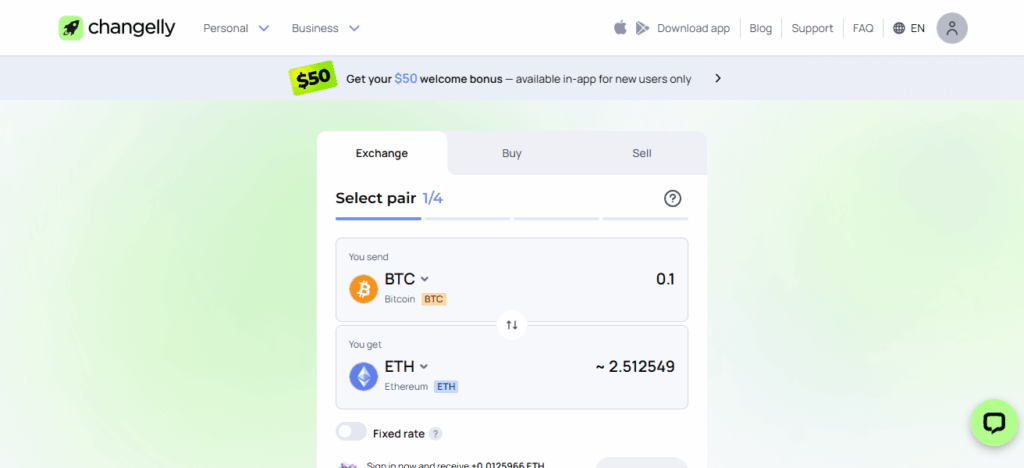Swap send and get currencies
This screenshot has width=1024, height=468.
(512, 324)
